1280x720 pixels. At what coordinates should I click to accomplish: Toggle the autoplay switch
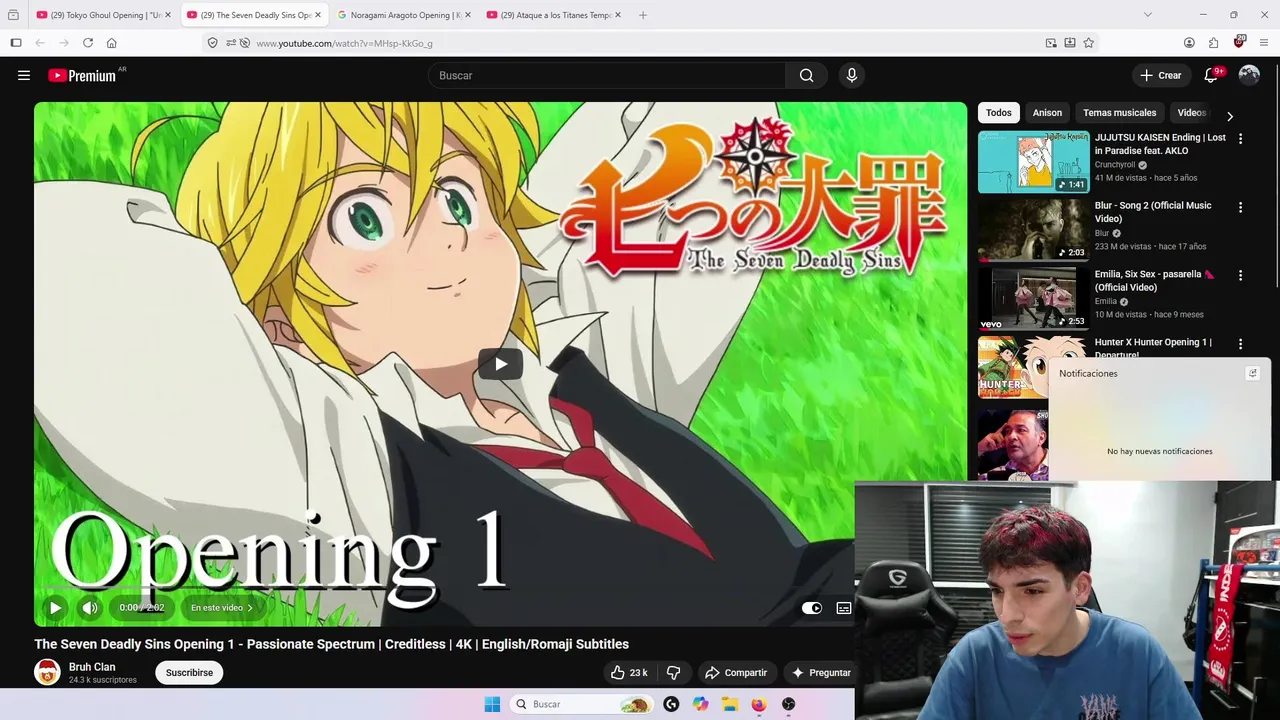tap(812, 608)
